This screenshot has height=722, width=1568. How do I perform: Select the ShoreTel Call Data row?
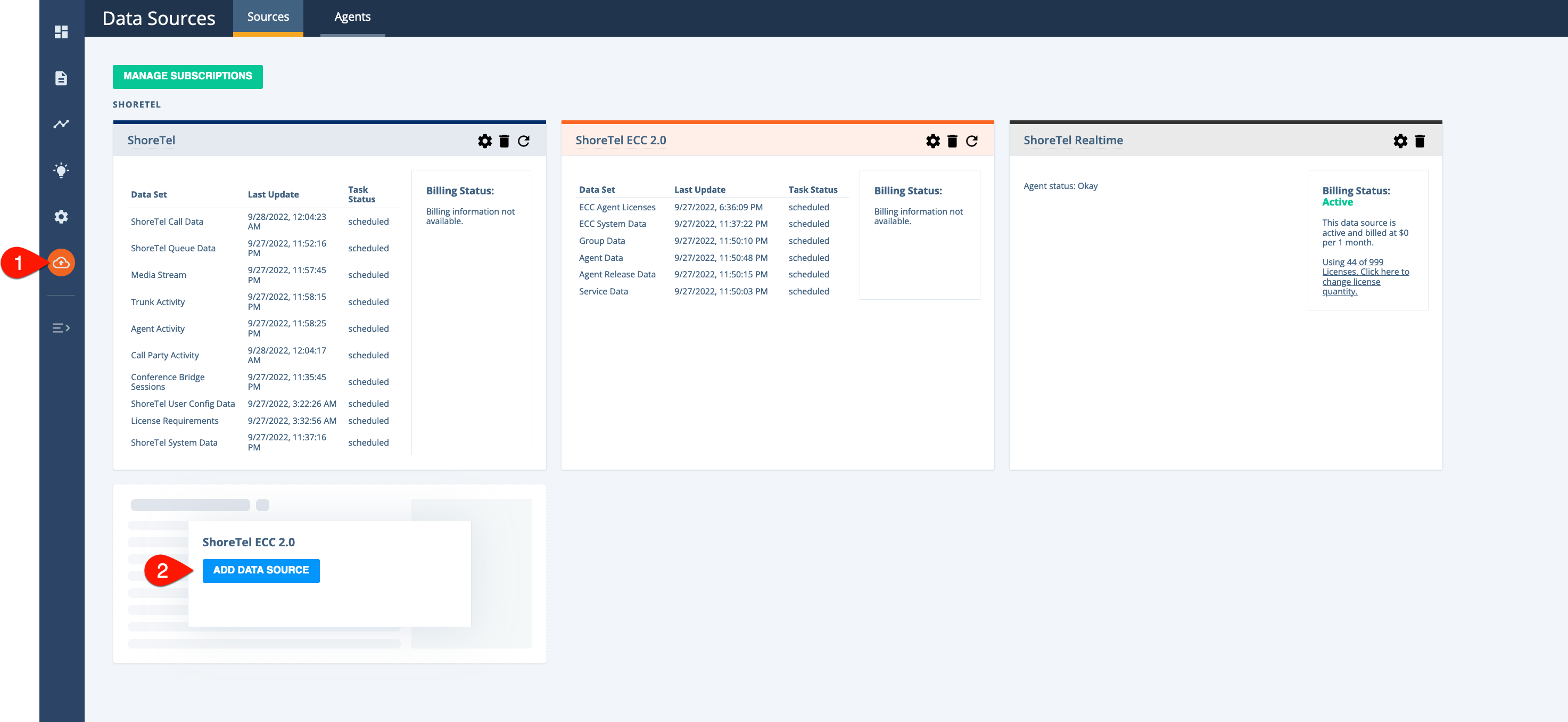pyautogui.click(x=263, y=221)
